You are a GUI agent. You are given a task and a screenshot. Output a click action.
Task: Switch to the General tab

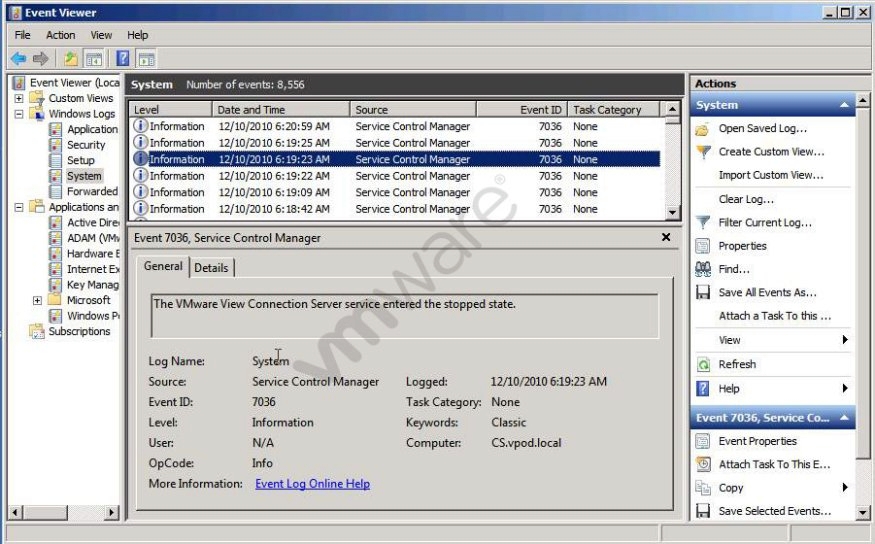click(x=163, y=266)
